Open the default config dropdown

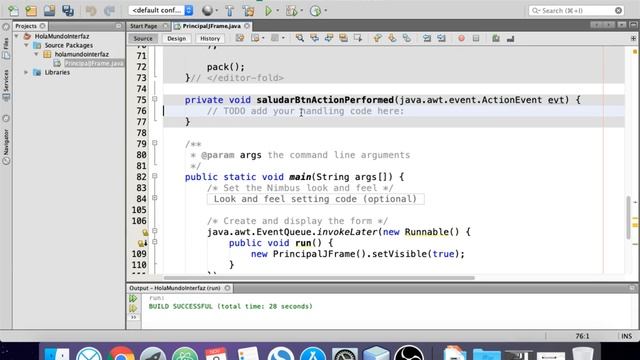[x=161, y=10]
